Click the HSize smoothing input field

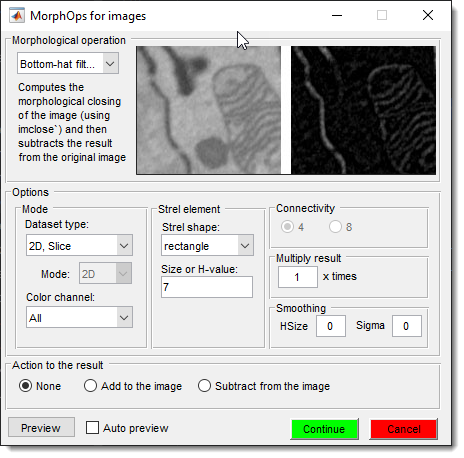[331, 326]
